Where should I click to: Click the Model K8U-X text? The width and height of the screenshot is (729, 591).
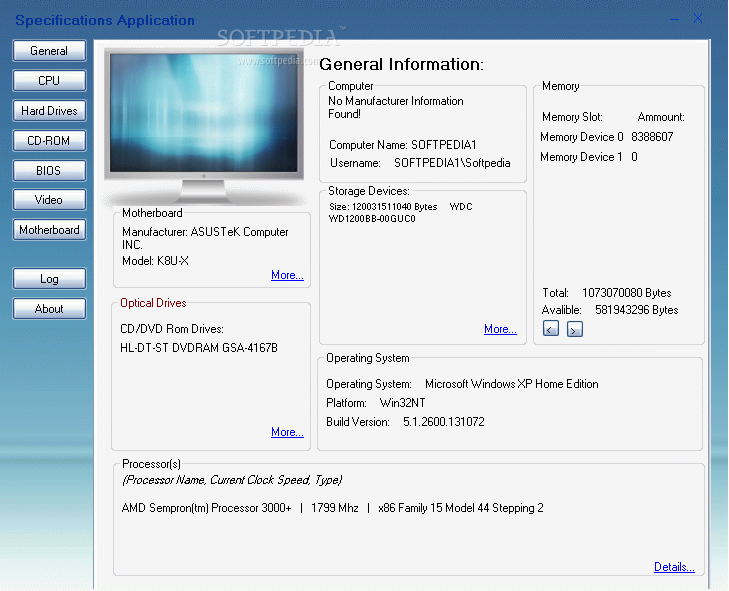coord(155,261)
